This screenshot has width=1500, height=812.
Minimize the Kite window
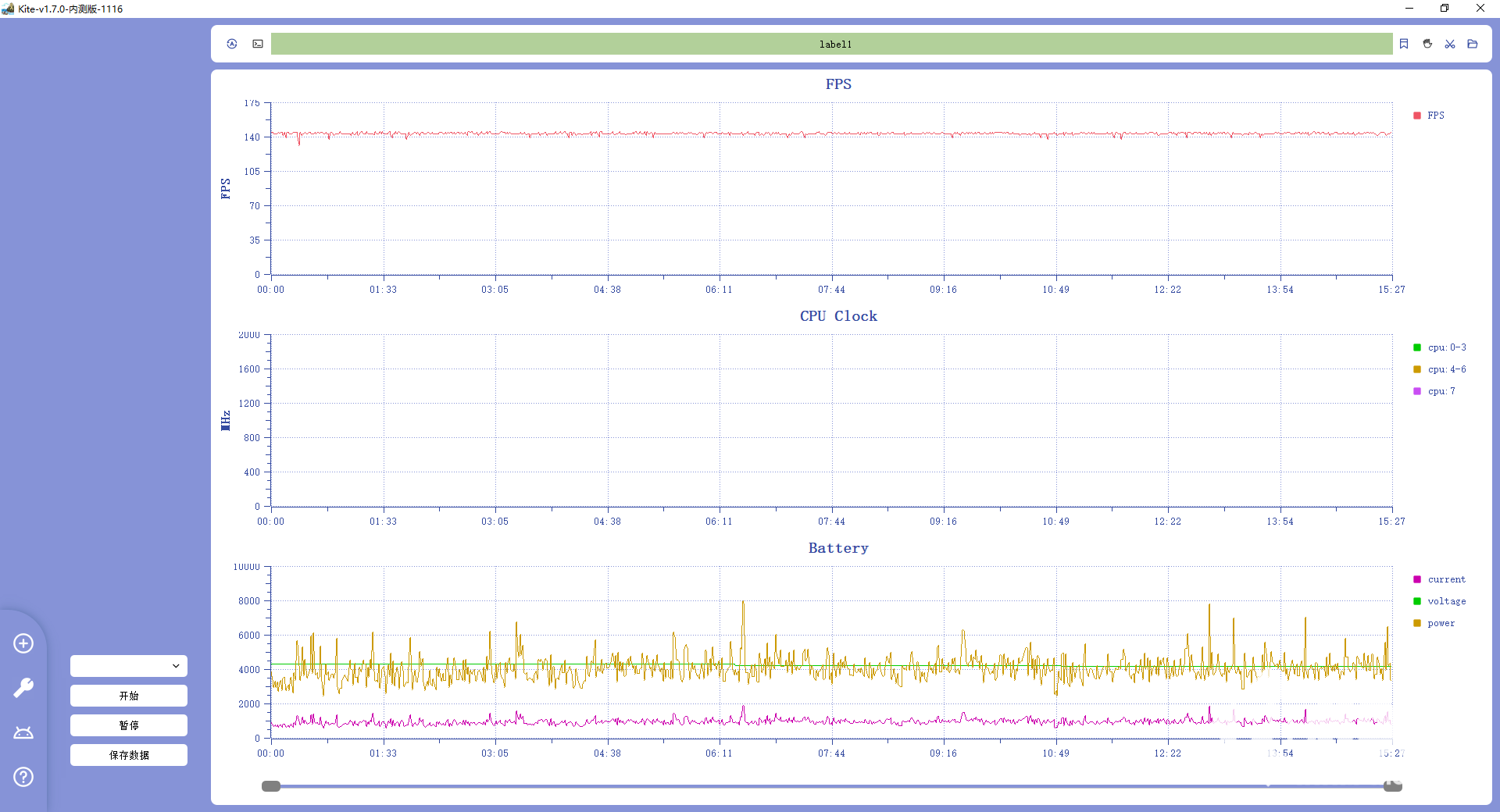coord(1409,9)
